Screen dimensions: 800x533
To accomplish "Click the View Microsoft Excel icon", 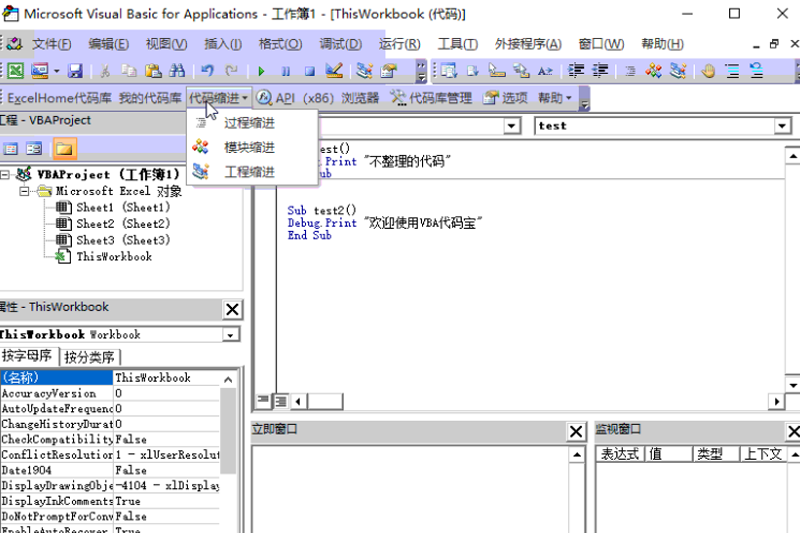I will (15, 70).
